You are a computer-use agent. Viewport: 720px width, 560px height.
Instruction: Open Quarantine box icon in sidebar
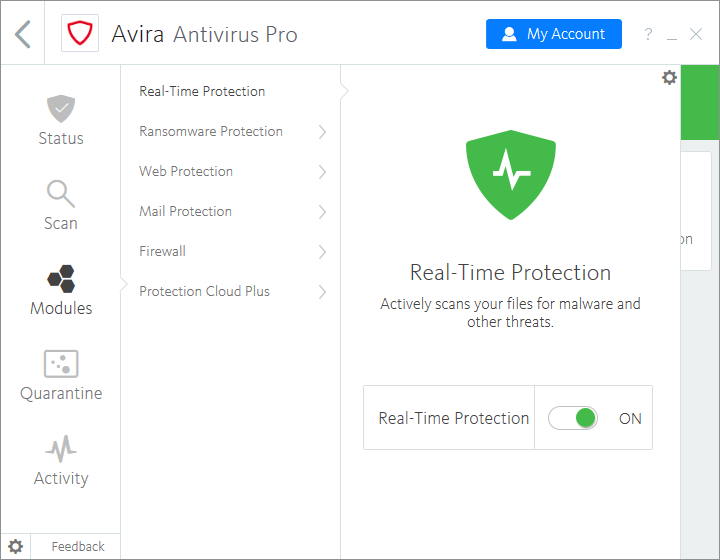click(61, 364)
